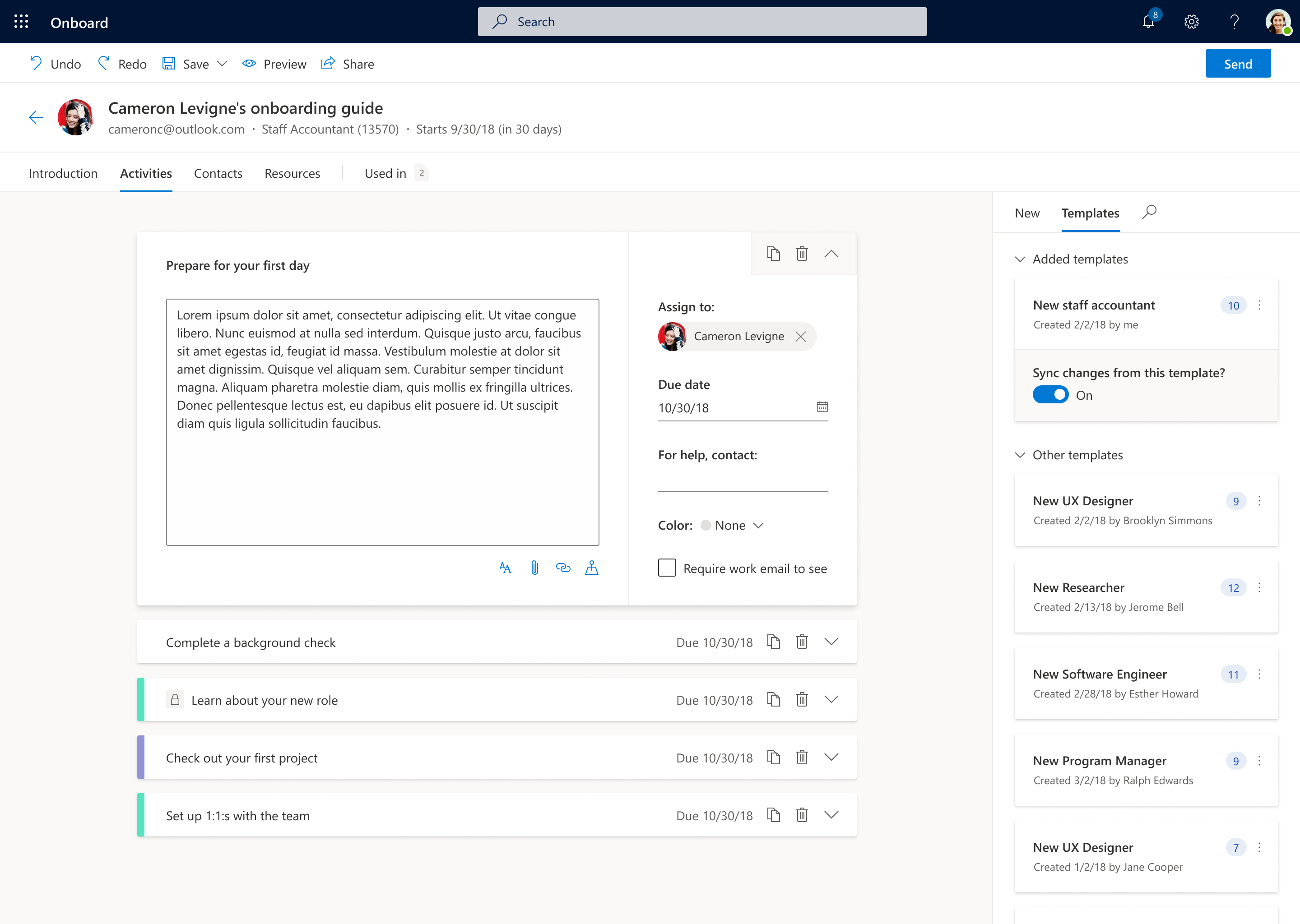Open the notifications bell icon
Image resolution: width=1300 pixels, height=924 pixels.
tap(1148, 22)
